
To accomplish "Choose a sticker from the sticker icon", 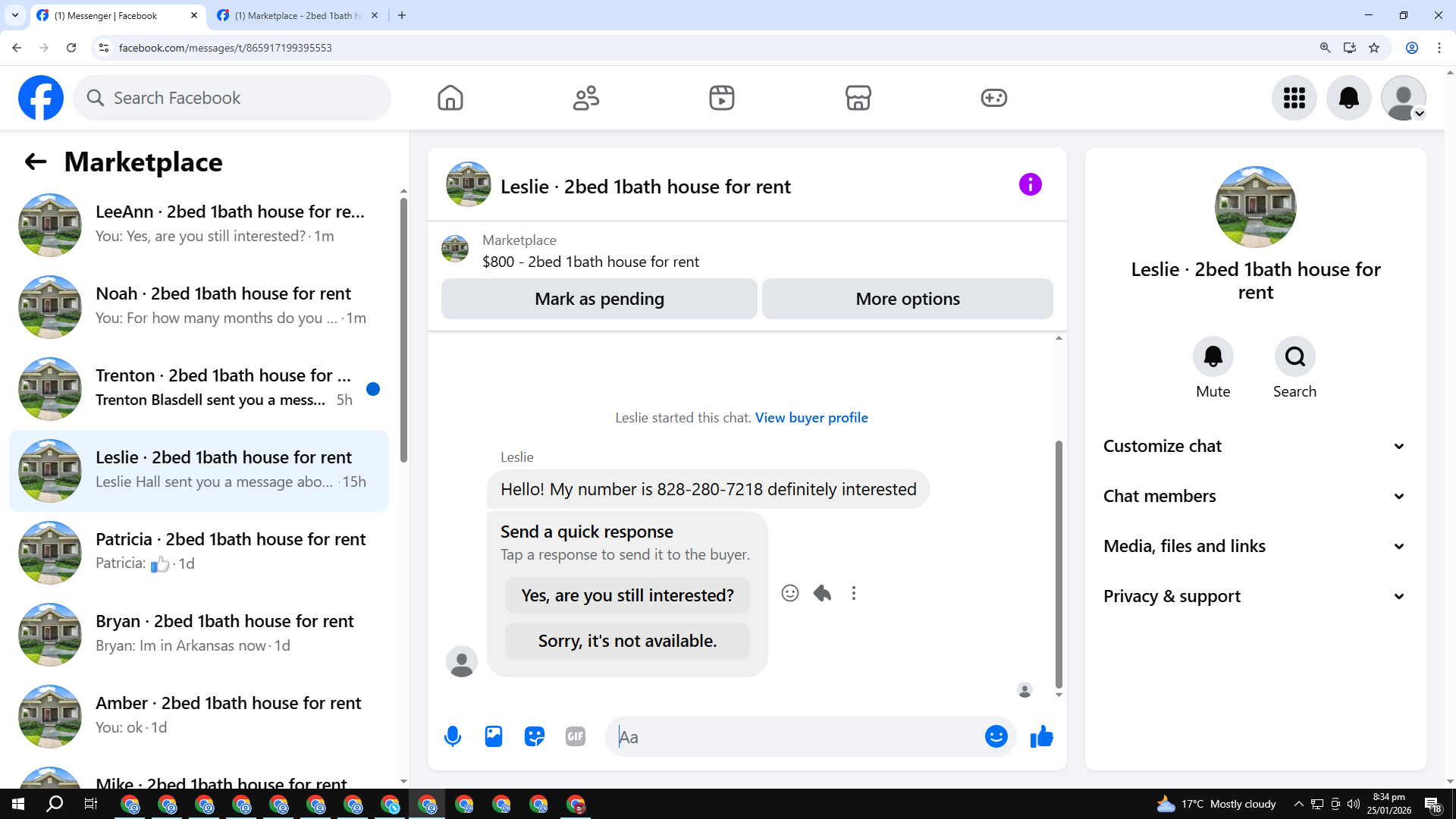I will (535, 736).
